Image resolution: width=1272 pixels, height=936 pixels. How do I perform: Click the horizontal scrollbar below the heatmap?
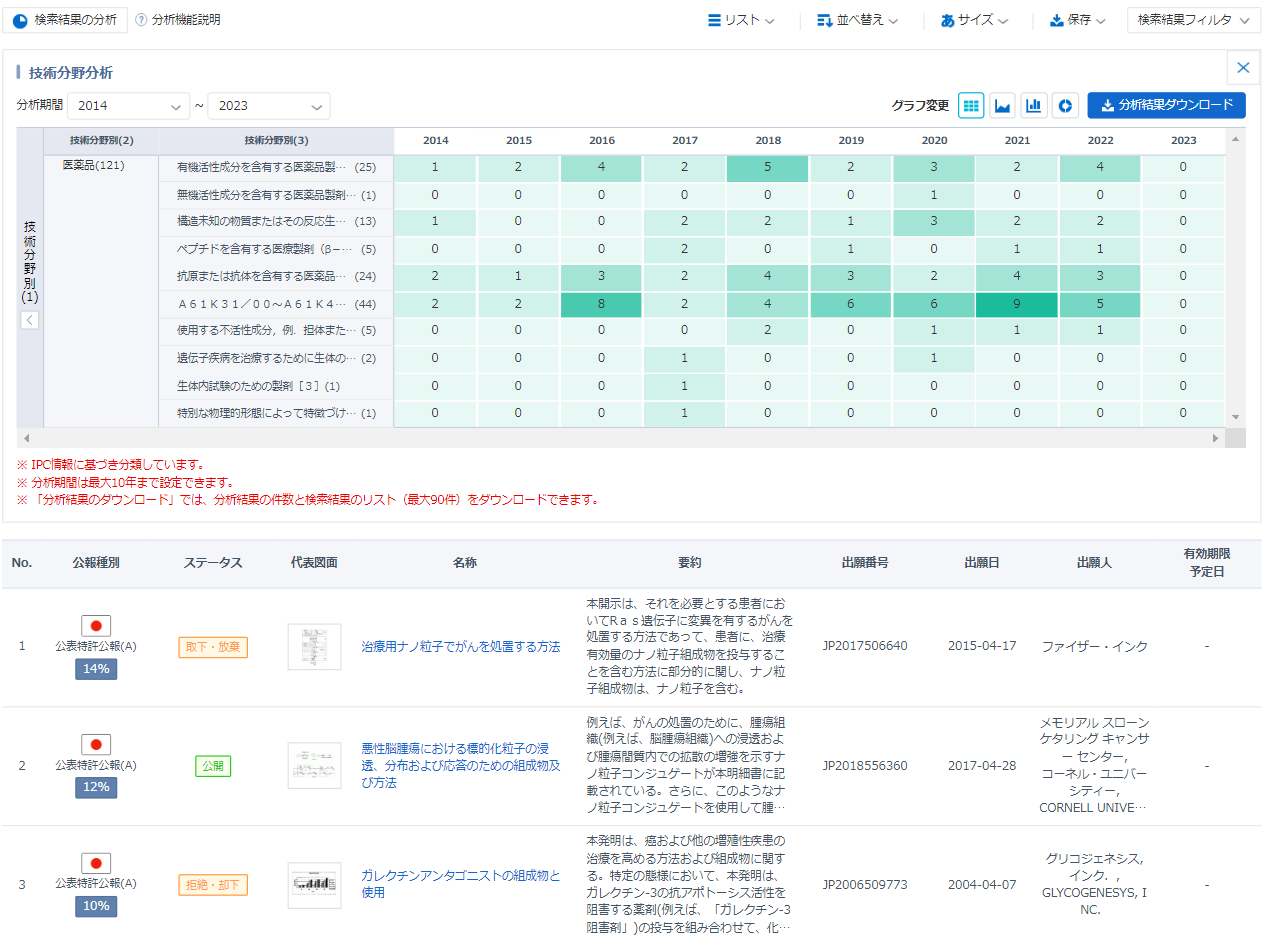point(620,438)
